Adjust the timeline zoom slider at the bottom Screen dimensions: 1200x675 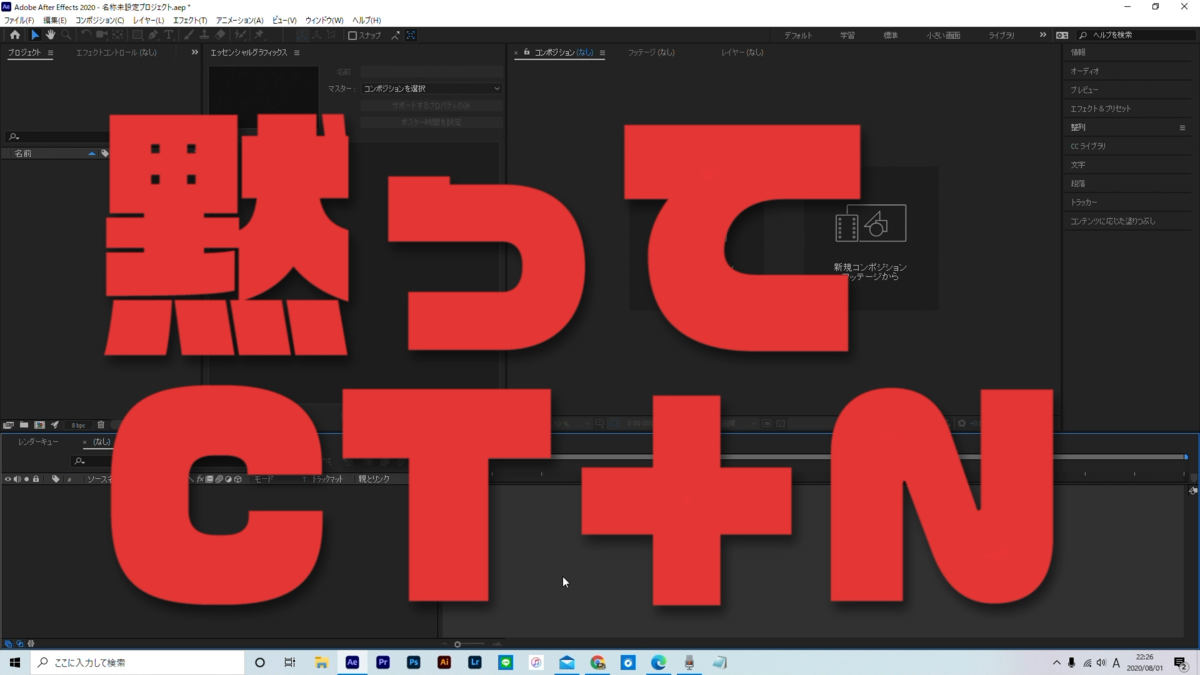(457, 644)
